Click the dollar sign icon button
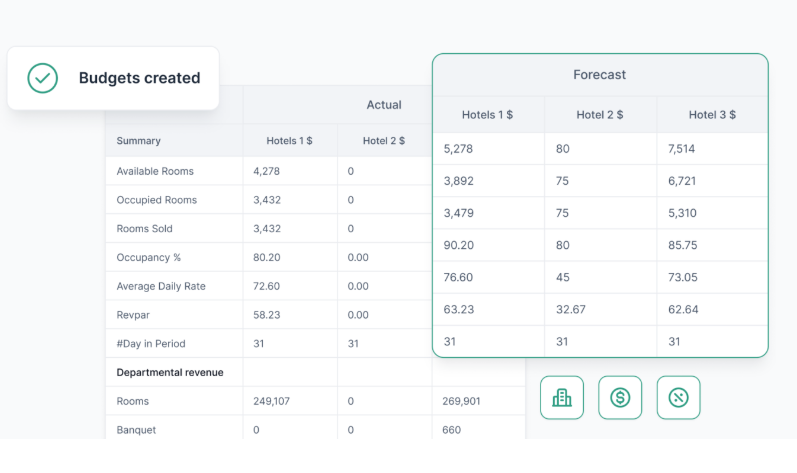Image resolution: width=797 pixels, height=473 pixels. click(x=620, y=398)
